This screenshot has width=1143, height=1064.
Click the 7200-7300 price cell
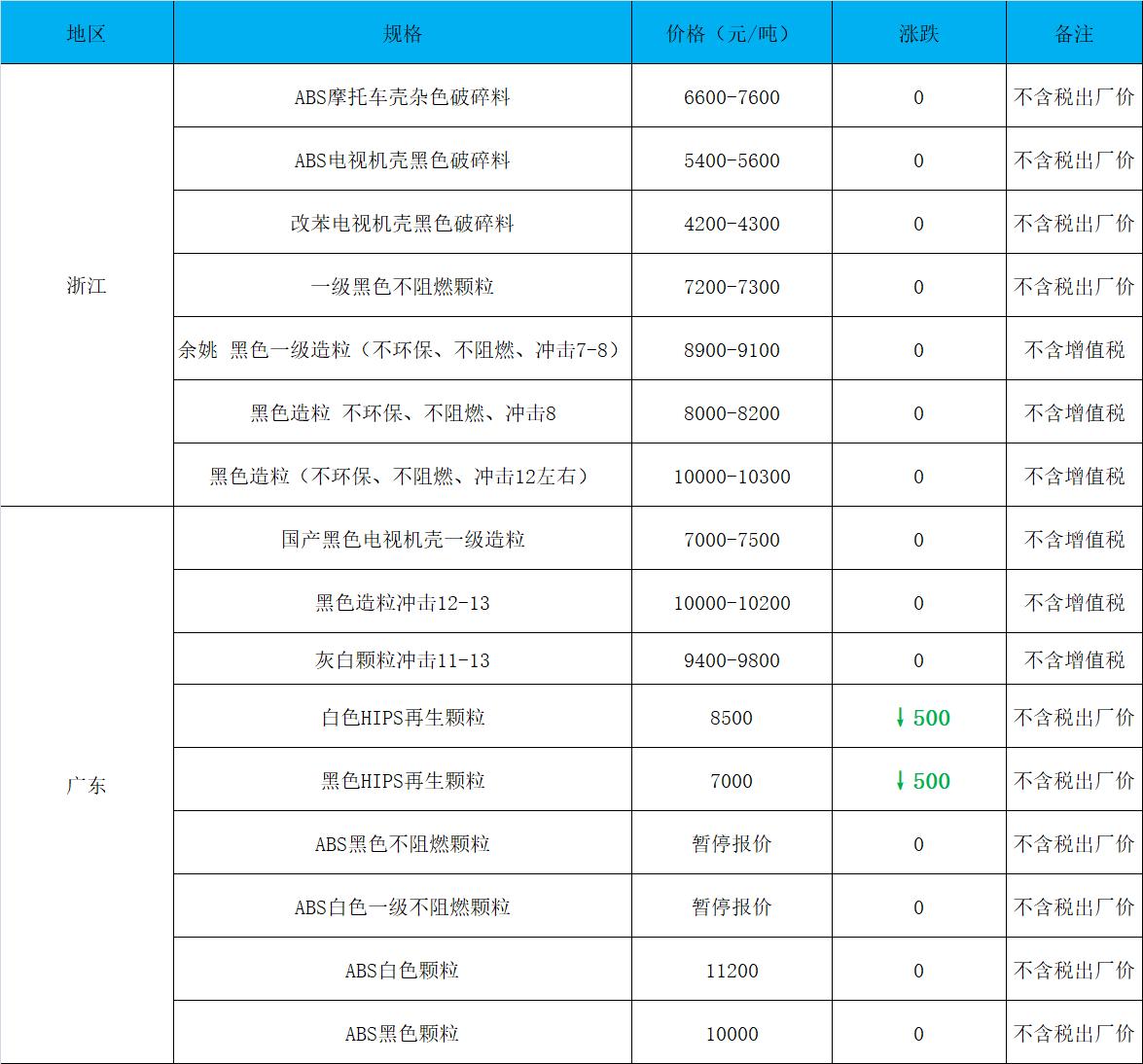732,287
